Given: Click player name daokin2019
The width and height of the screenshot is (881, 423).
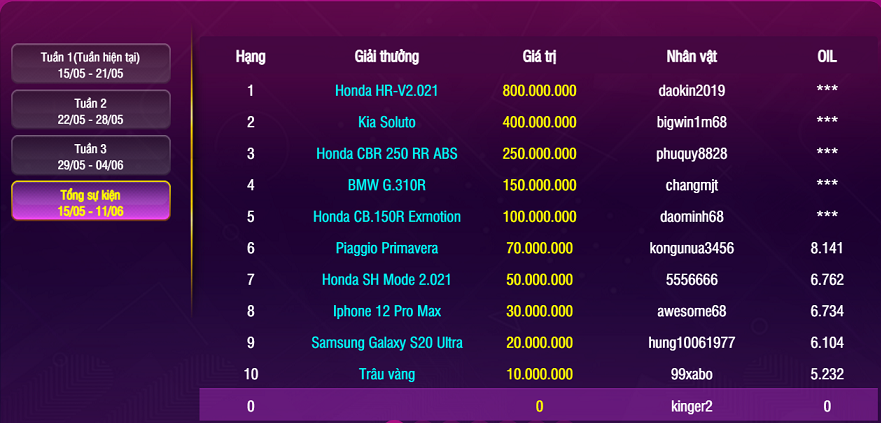Looking at the screenshot, I should [692, 90].
